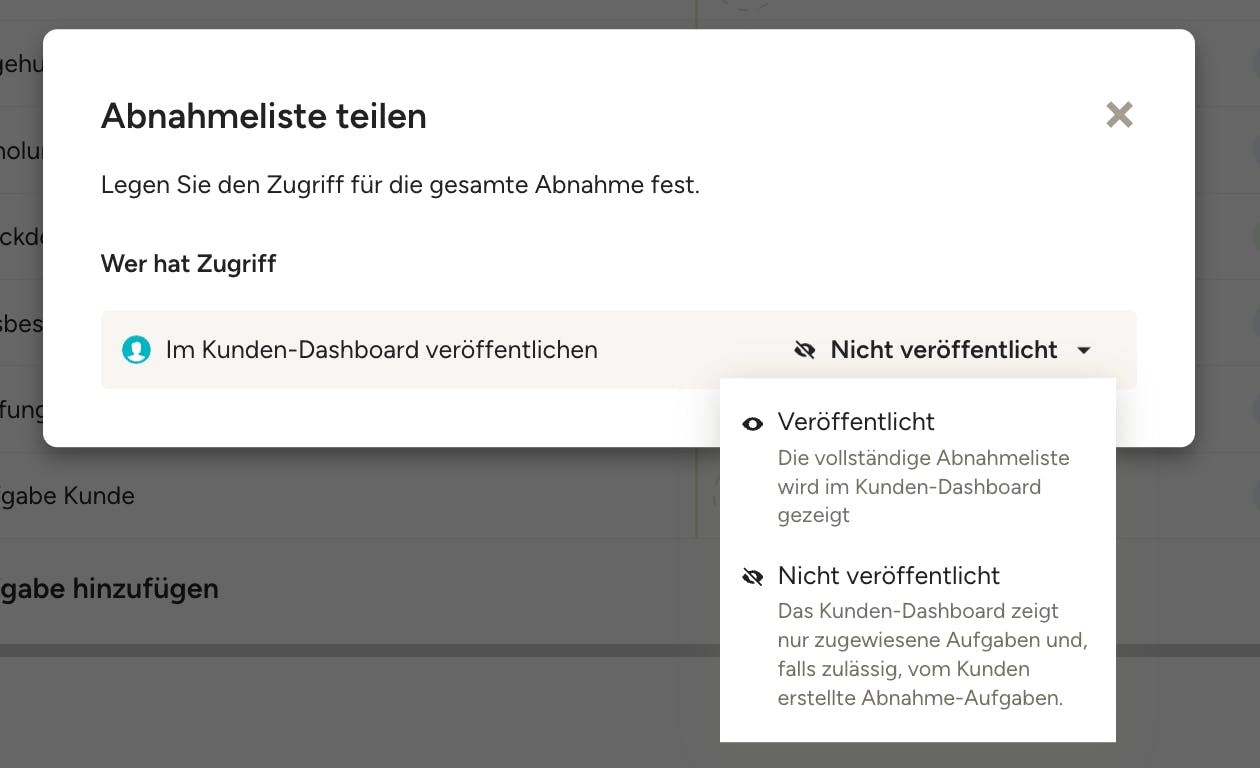Click the Abnahmeliste teilen dialog title
The height and width of the screenshot is (768, 1260).
tap(264, 116)
